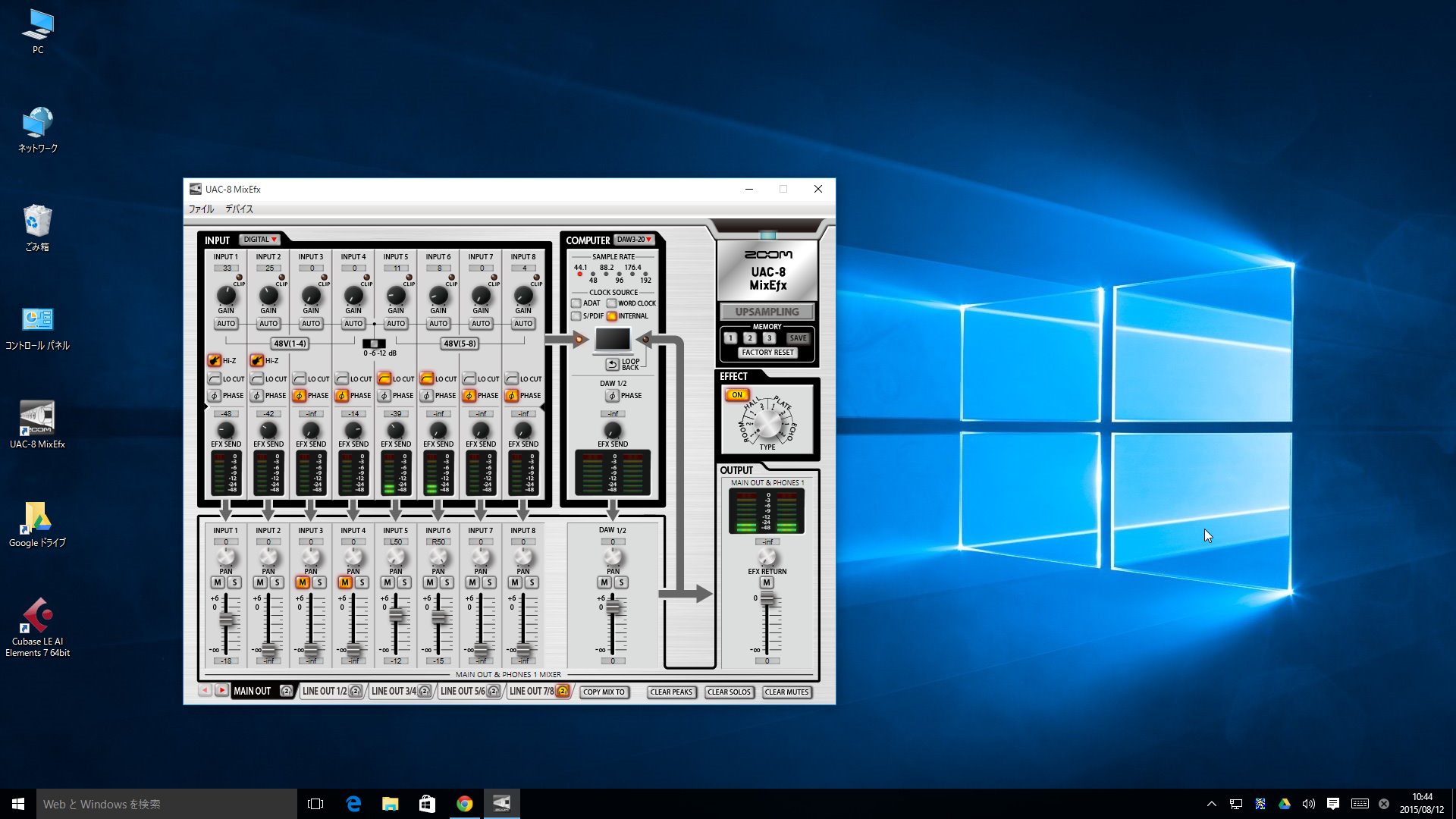This screenshot has height=819, width=1456.
Task: Open the Google Drive desktop shortcut
Action: tap(37, 524)
